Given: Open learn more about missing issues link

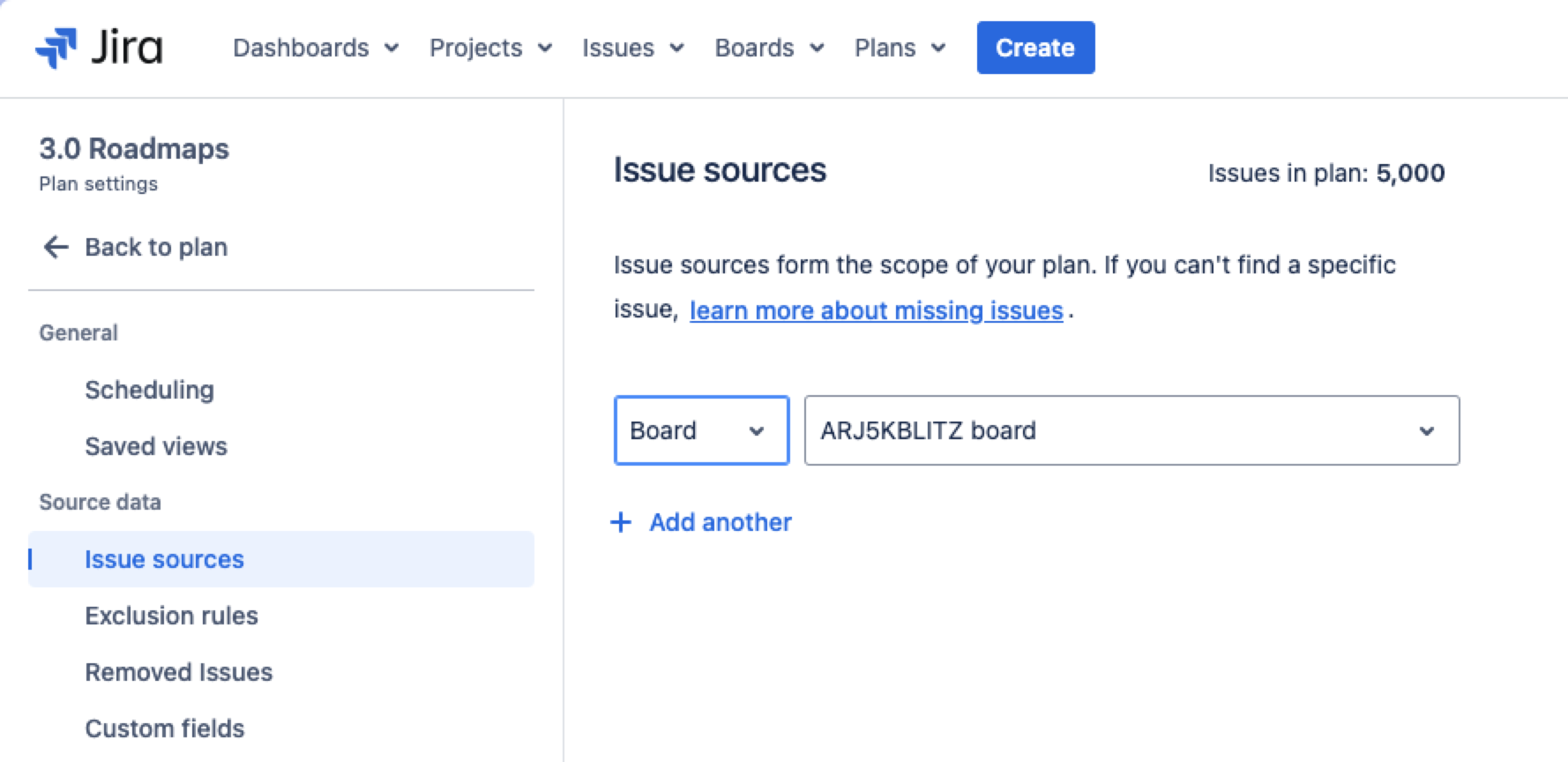Looking at the screenshot, I should click(x=876, y=310).
